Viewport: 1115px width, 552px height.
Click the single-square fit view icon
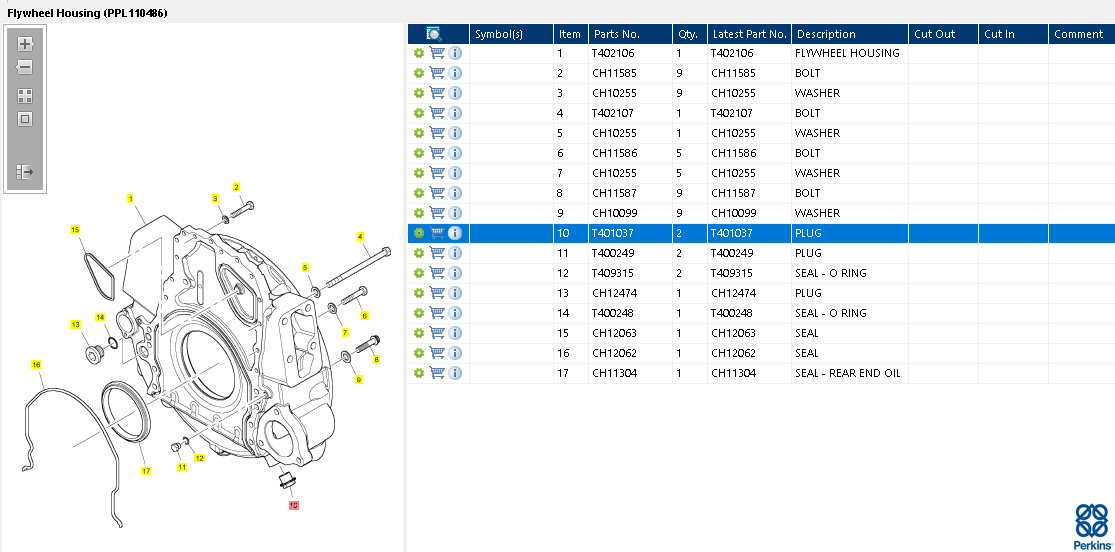[25, 119]
